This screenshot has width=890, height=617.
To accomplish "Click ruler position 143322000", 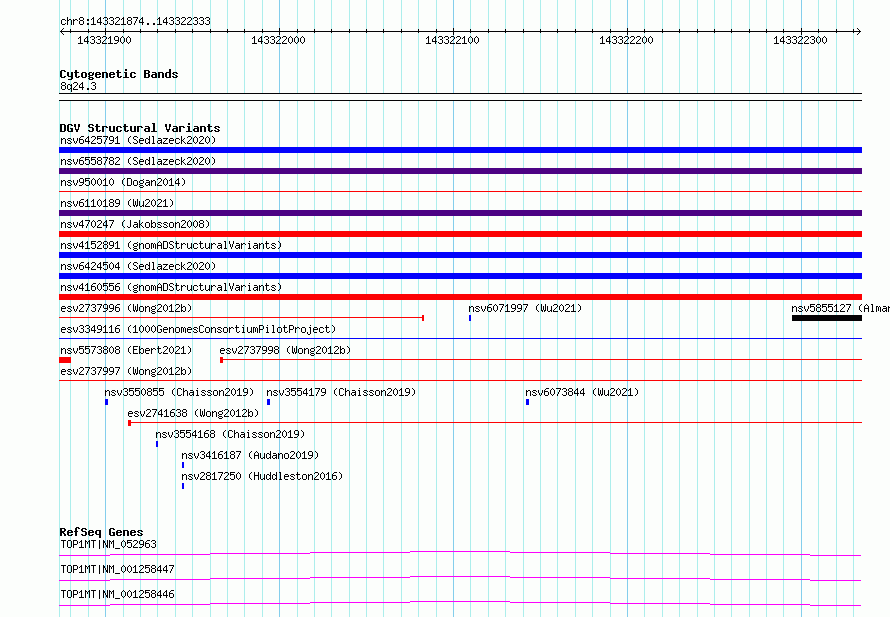I will tap(278, 40).
